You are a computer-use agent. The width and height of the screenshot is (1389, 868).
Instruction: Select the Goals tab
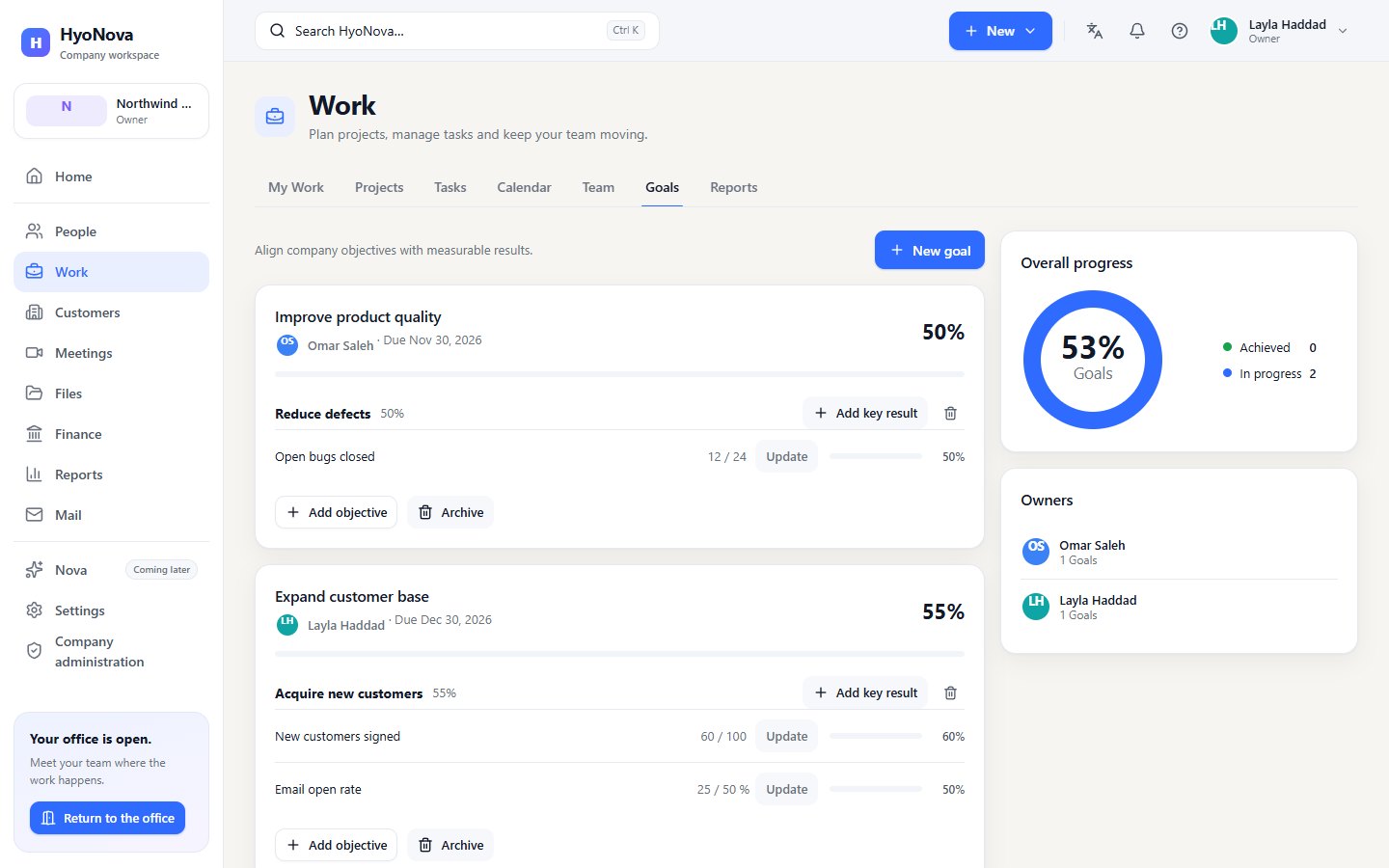pyautogui.click(x=663, y=187)
